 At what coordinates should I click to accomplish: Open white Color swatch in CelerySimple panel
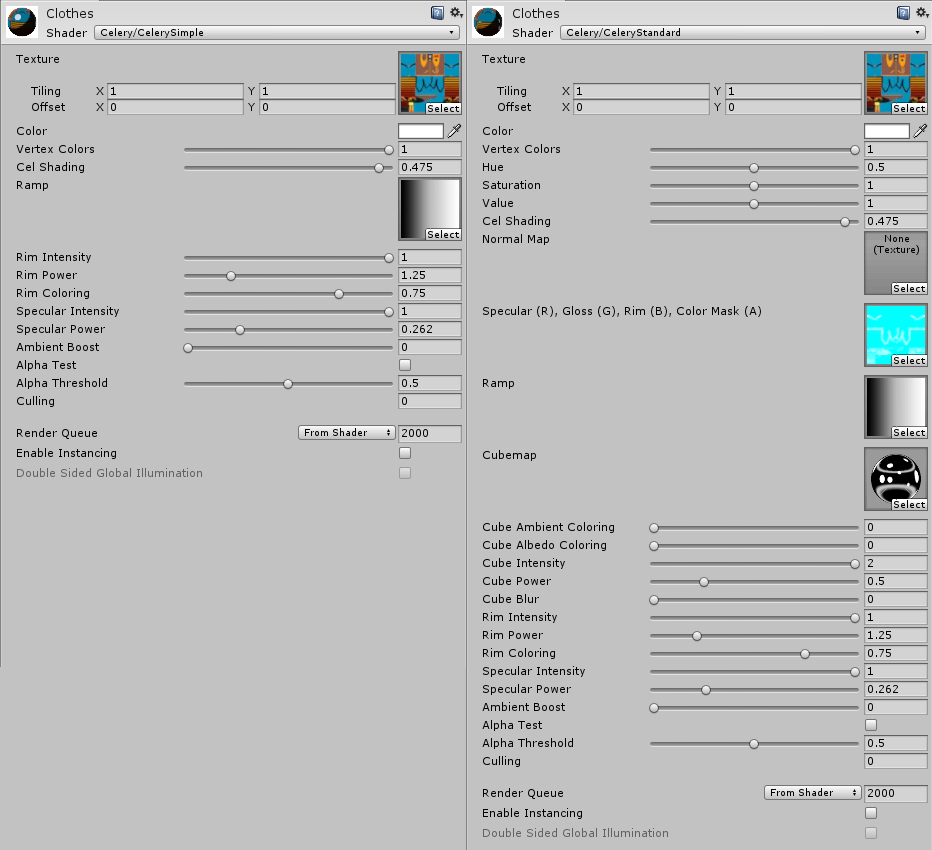(421, 131)
